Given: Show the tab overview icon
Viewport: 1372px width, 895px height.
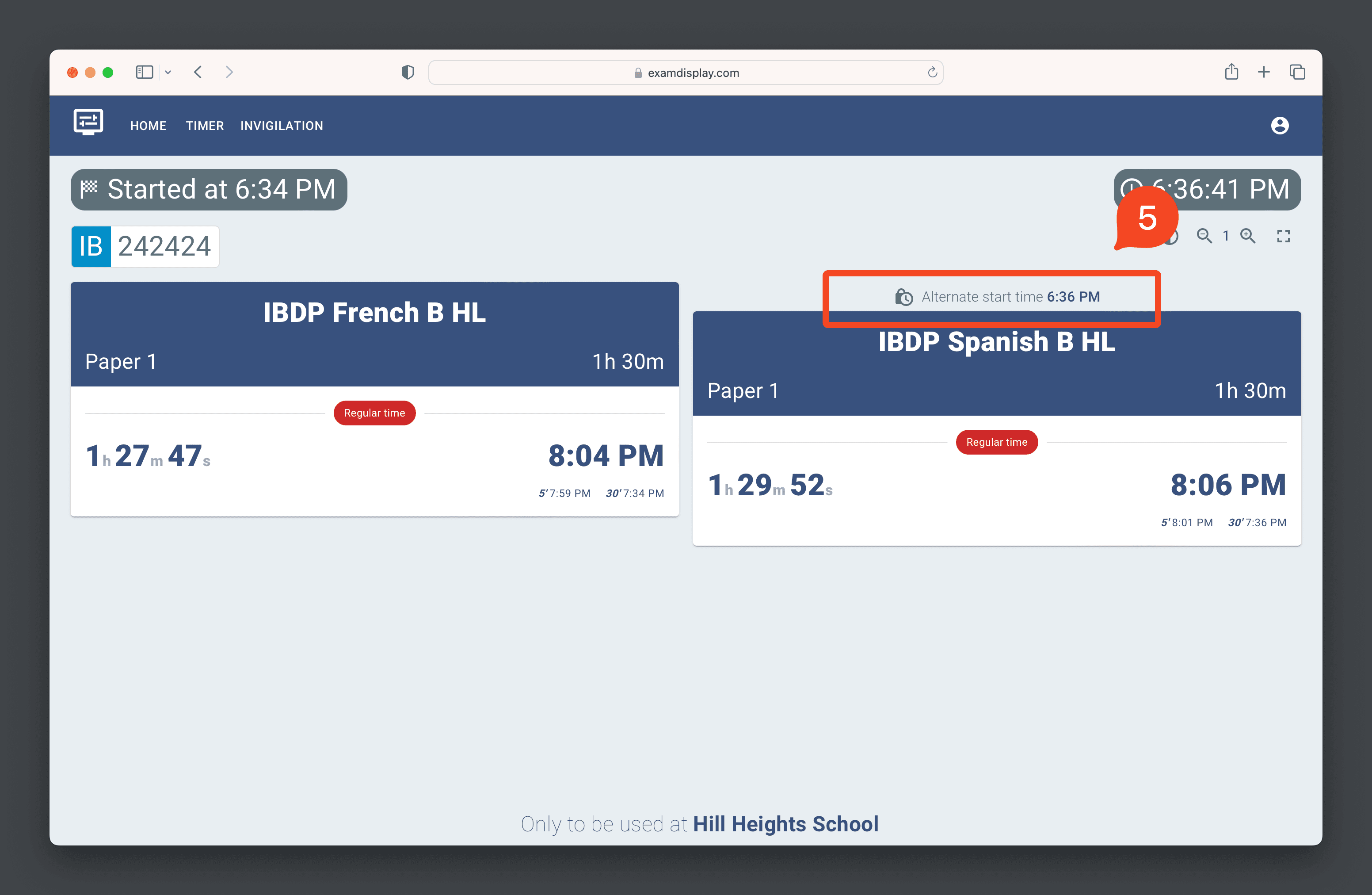Looking at the screenshot, I should [1297, 72].
